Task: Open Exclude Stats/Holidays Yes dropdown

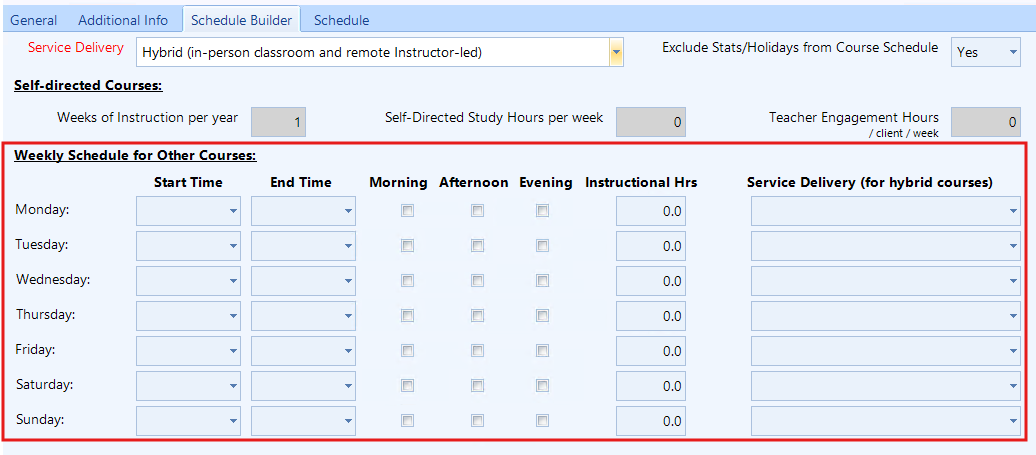Action: 986,52
